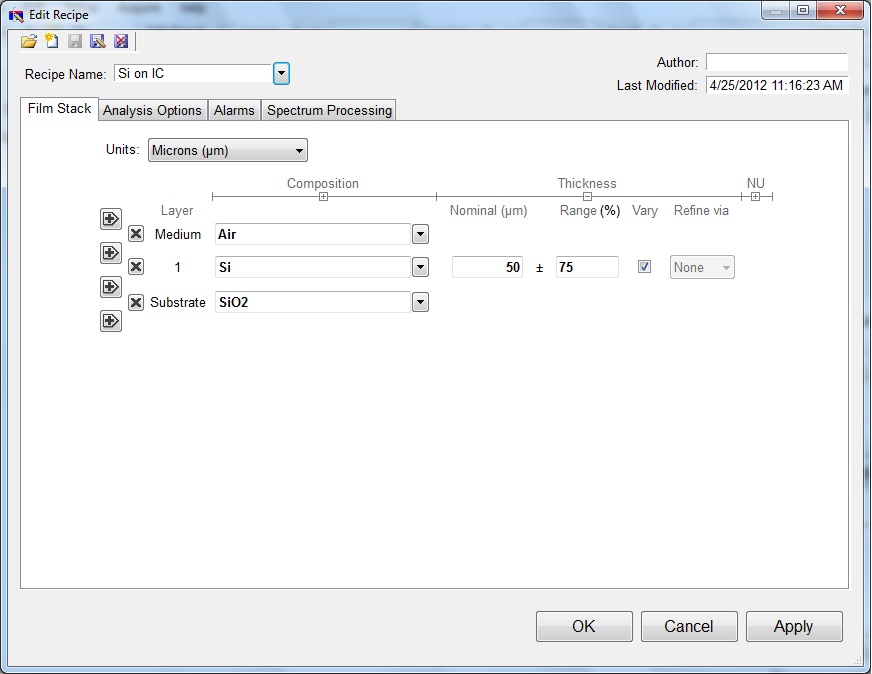Click the Nominal (µm) column header
The height and width of the screenshot is (674, 872).
[x=488, y=211]
